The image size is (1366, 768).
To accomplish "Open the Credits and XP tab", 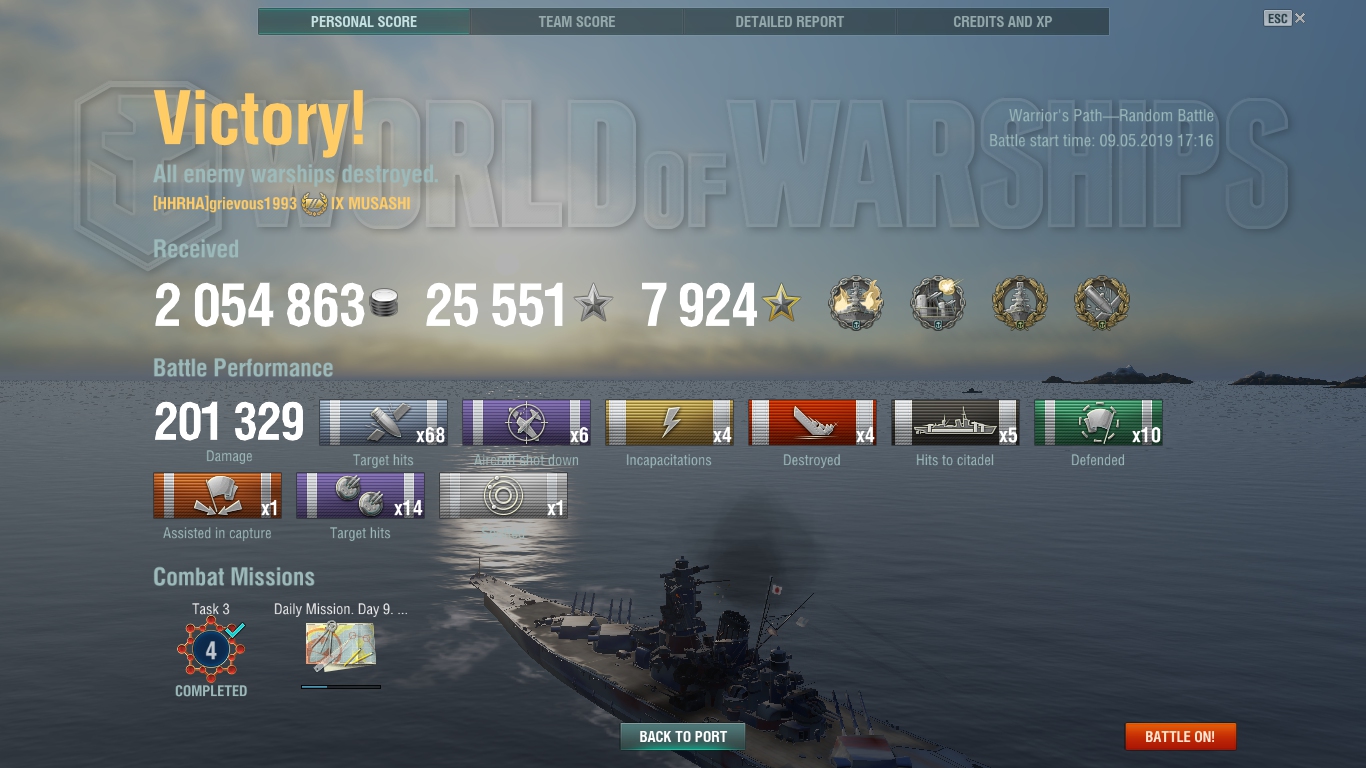I will coord(1003,21).
